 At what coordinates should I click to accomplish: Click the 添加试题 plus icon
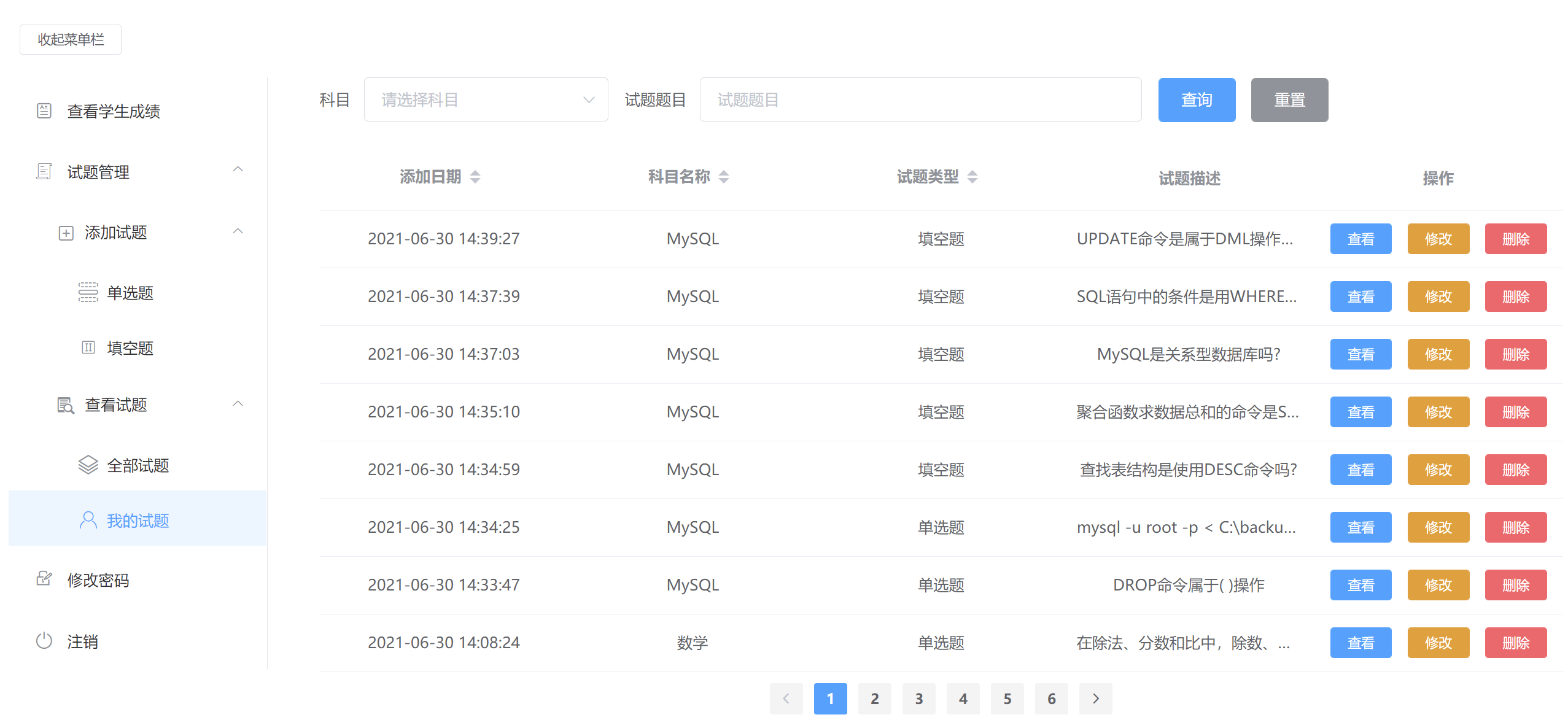(x=66, y=233)
